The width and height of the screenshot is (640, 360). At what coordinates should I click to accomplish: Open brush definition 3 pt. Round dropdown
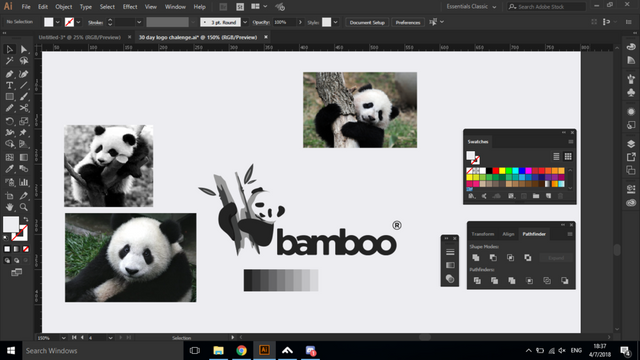pyautogui.click(x=245, y=22)
